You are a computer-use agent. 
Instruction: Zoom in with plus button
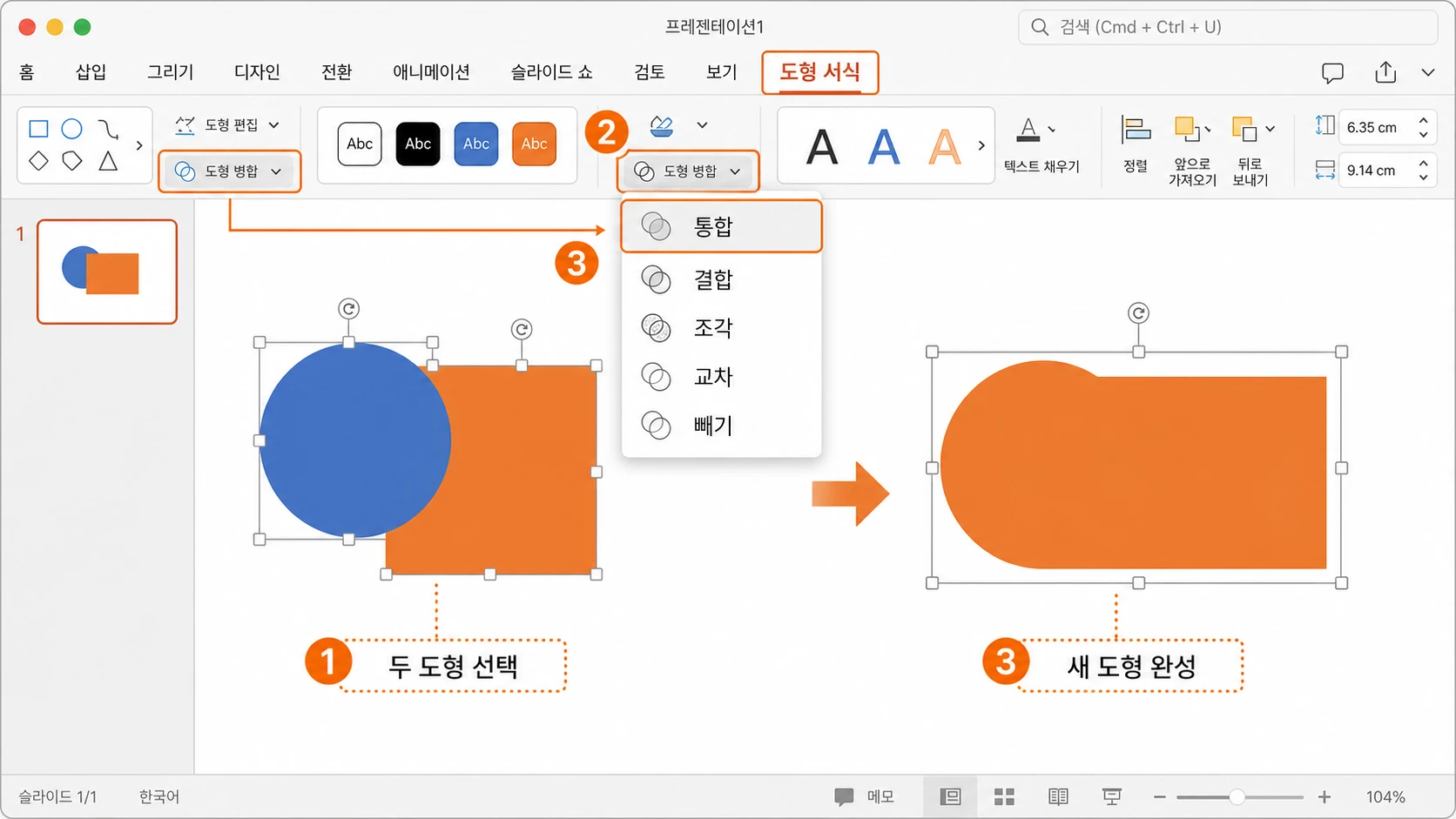(x=1324, y=797)
